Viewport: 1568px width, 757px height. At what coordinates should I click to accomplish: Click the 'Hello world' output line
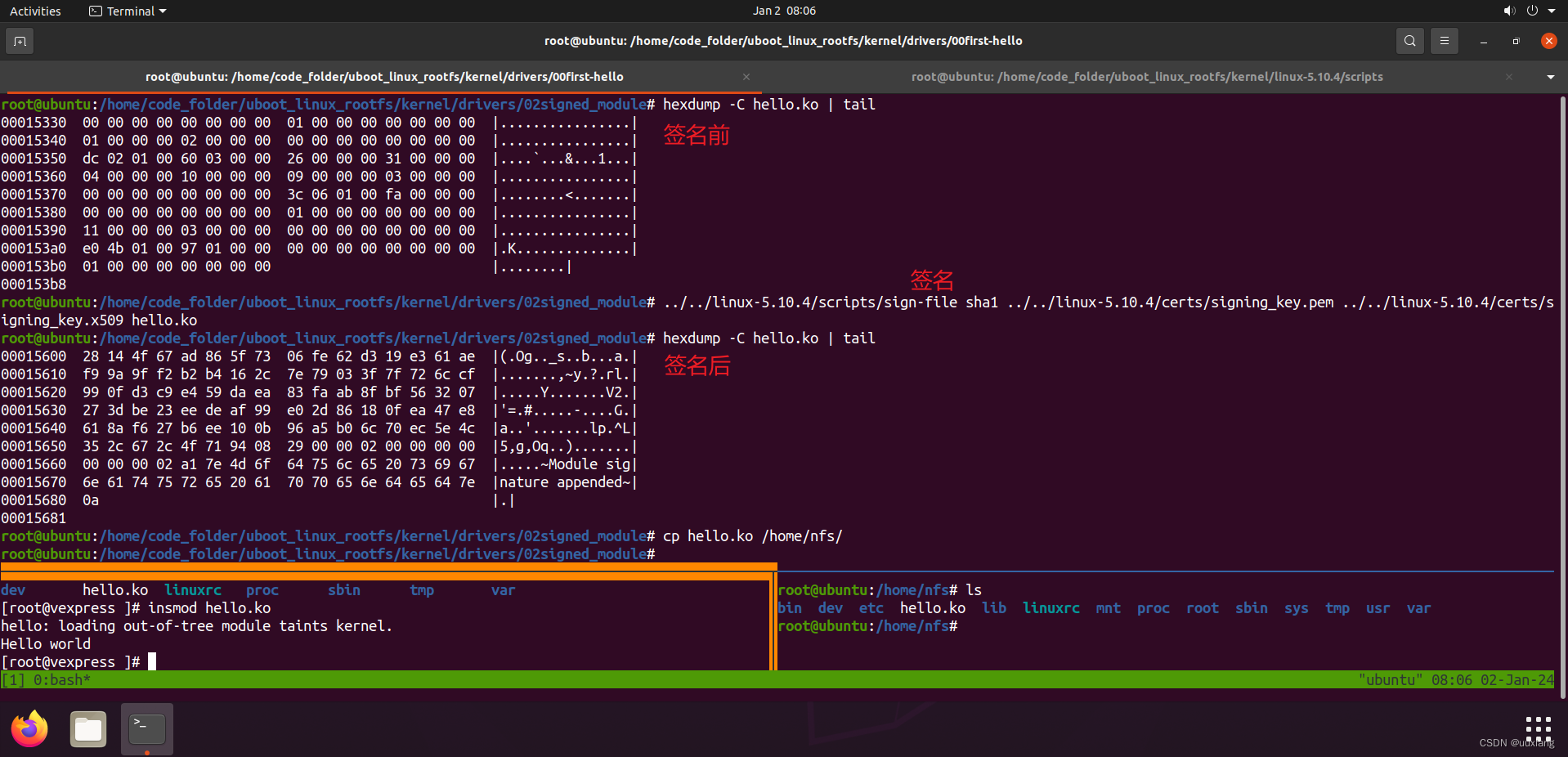coord(46,644)
